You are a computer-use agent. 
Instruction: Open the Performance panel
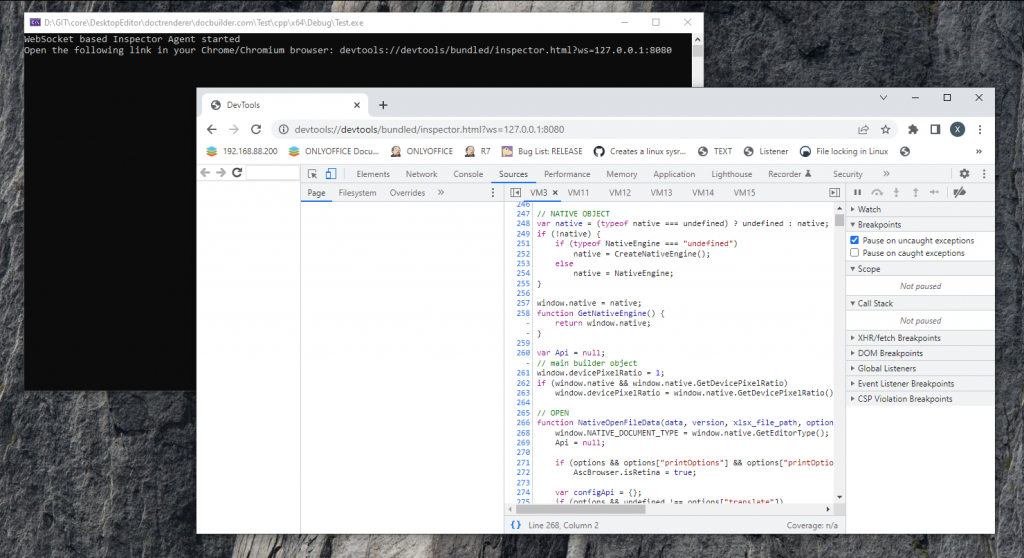pos(567,174)
